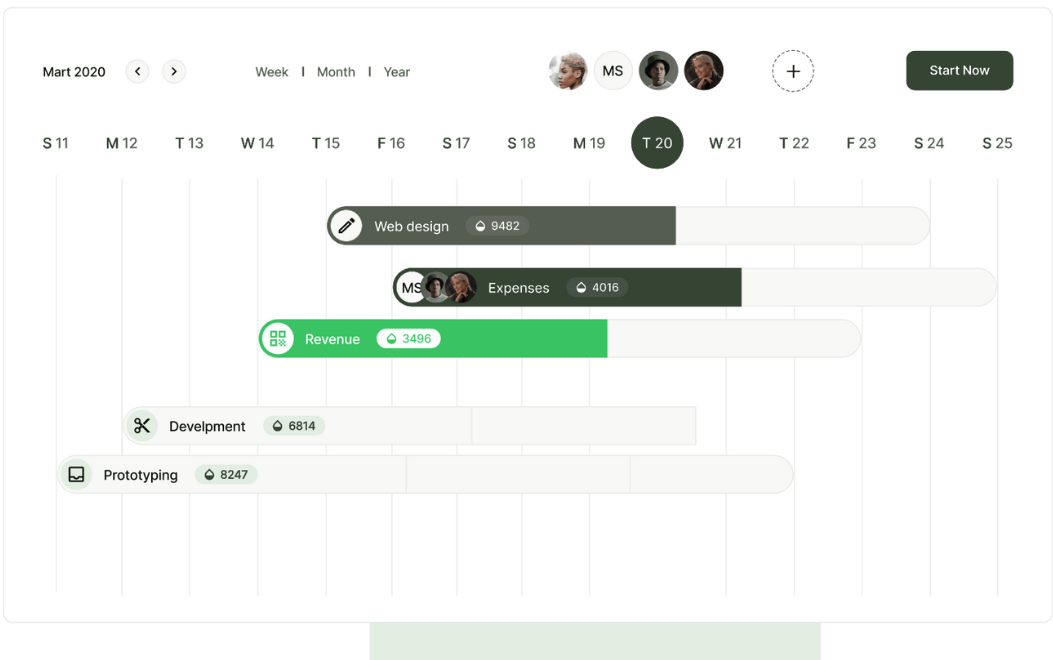The image size is (1053, 660).
Task: Switch to Year view
Action: (x=397, y=72)
